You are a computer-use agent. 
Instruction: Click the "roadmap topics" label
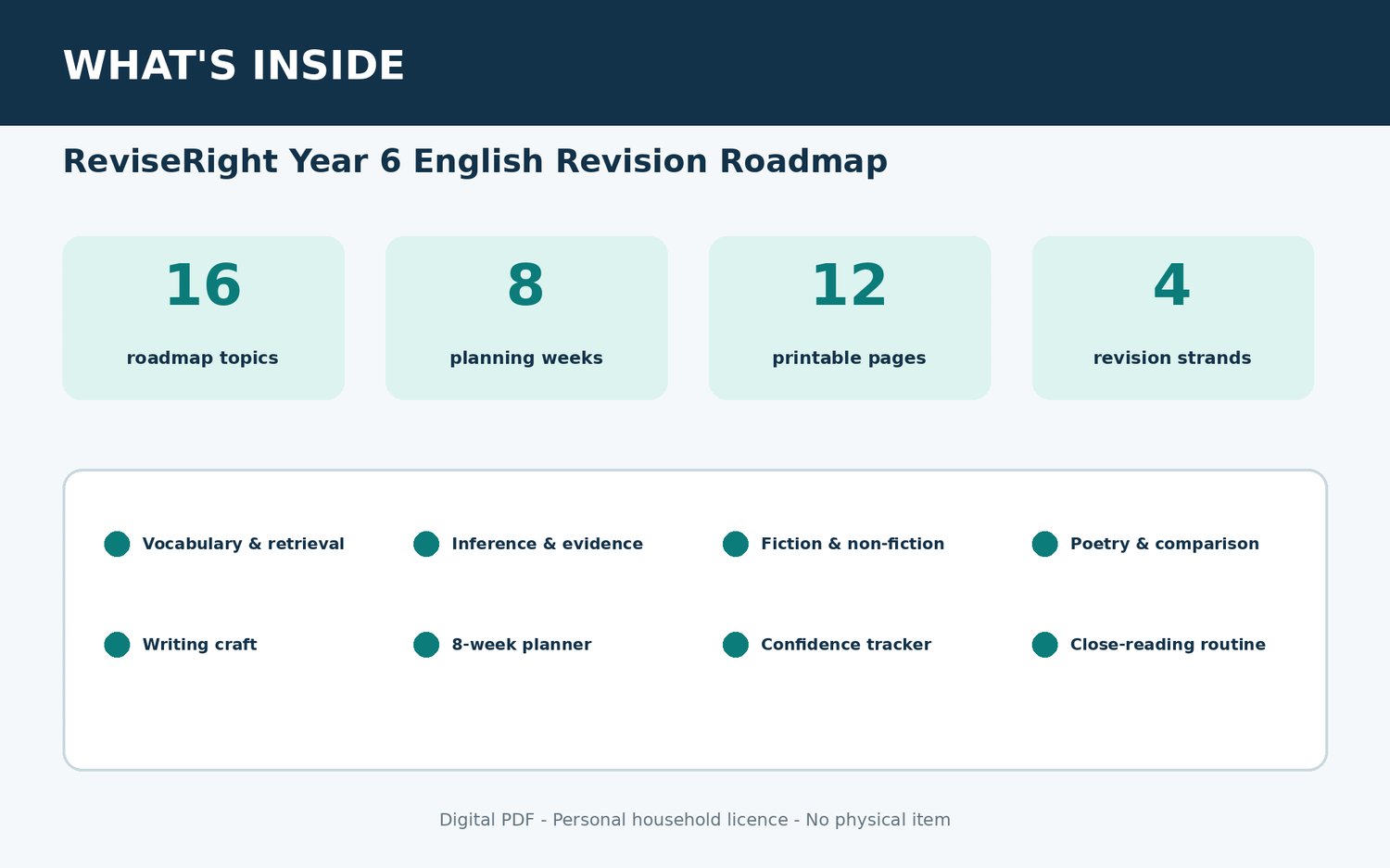pyautogui.click(x=202, y=358)
